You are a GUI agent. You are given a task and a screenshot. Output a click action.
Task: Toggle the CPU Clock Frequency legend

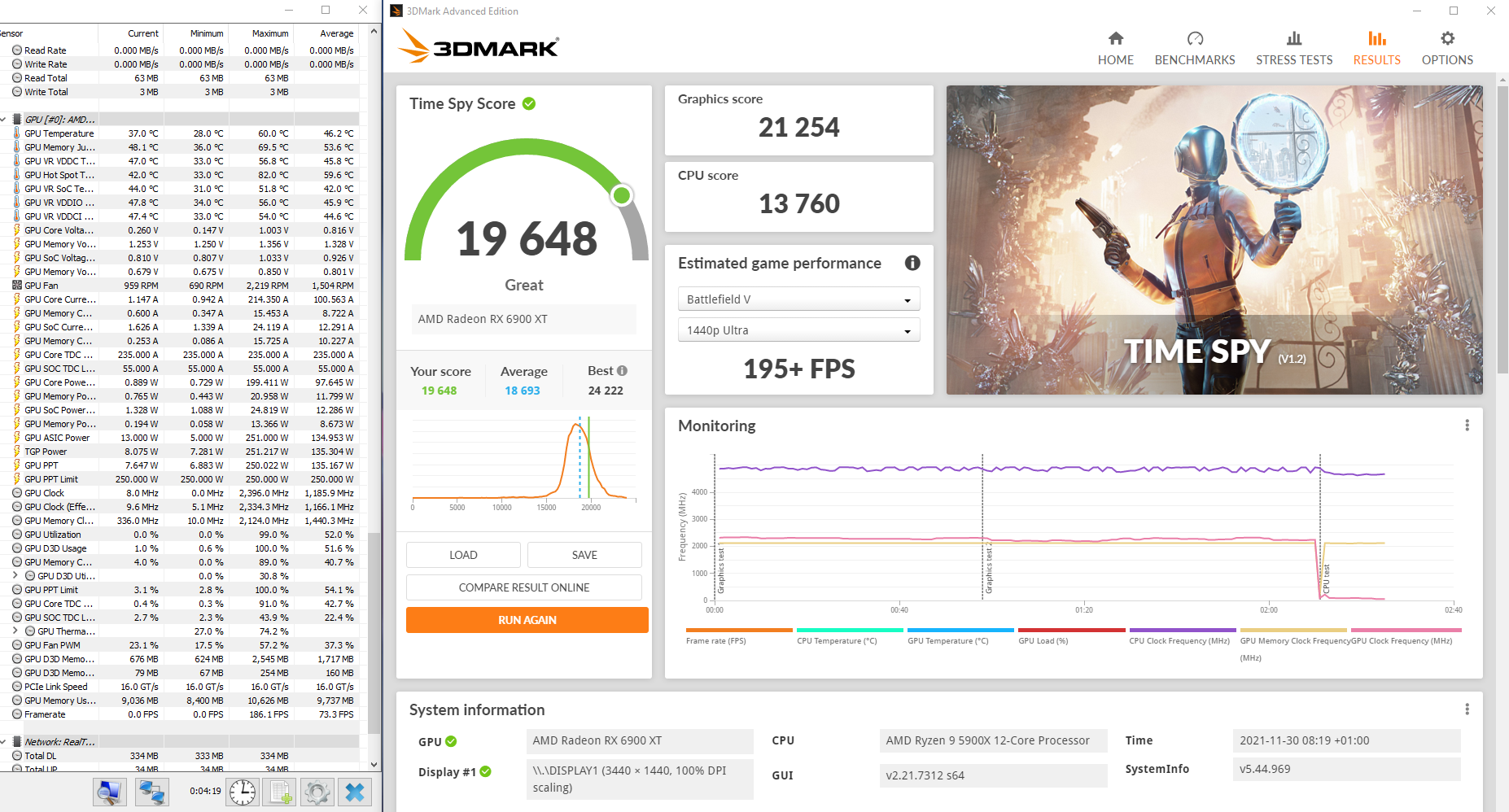pyautogui.click(x=1182, y=636)
